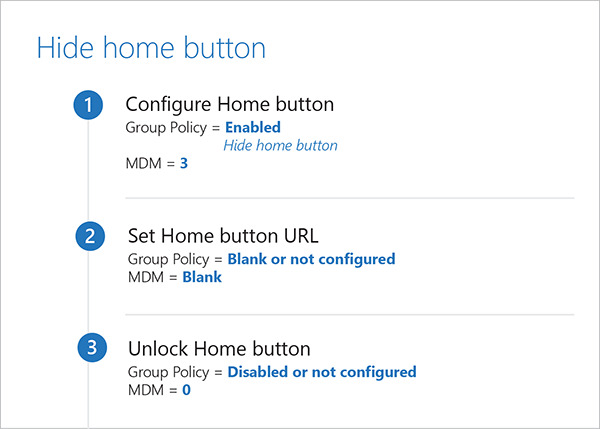This screenshot has height=429, width=600.
Task: Select the Configure Home button heading
Action: click(229, 105)
